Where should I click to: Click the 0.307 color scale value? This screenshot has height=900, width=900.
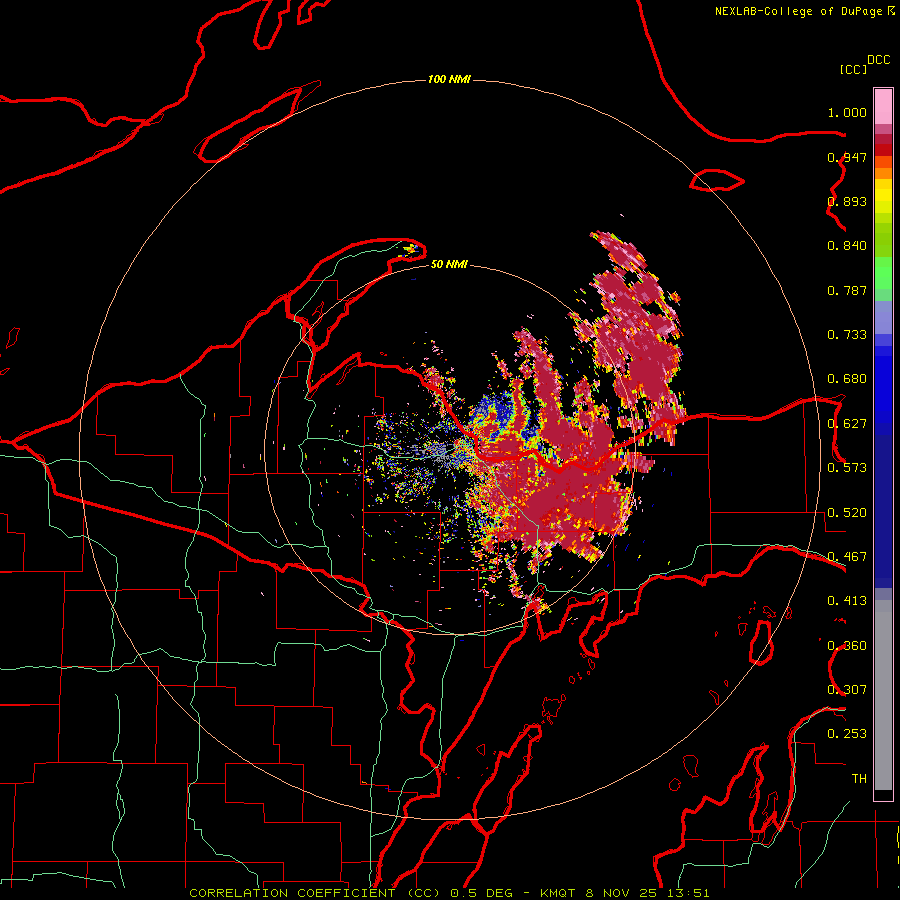(847, 690)
